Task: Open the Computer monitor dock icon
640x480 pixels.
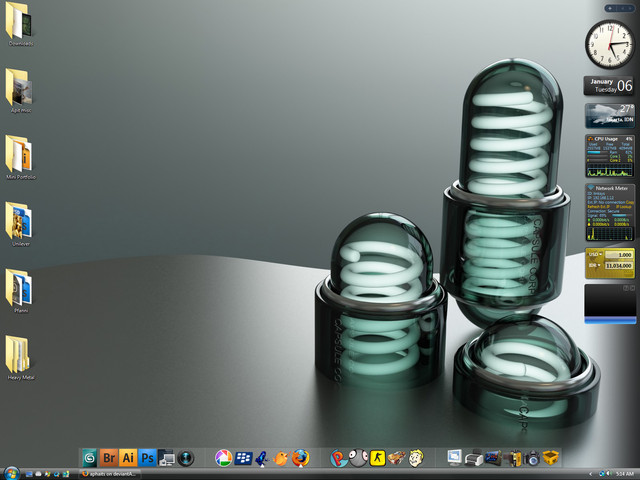Action: 454,458
